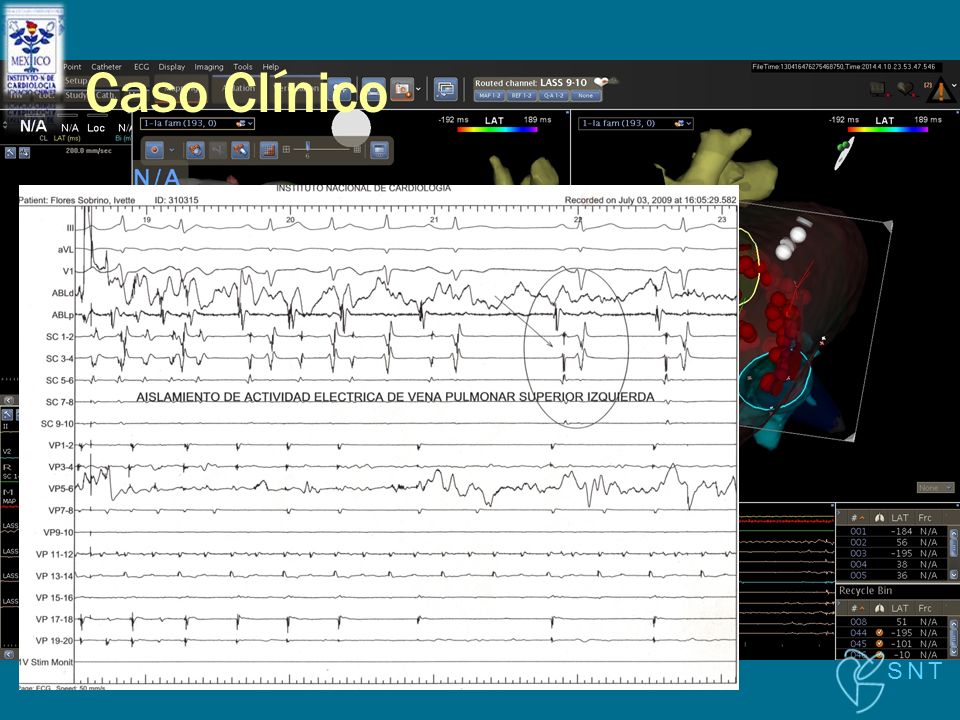
Task: Click the multi-window layout toolbar icon
Action: click(x=446, y=89)
